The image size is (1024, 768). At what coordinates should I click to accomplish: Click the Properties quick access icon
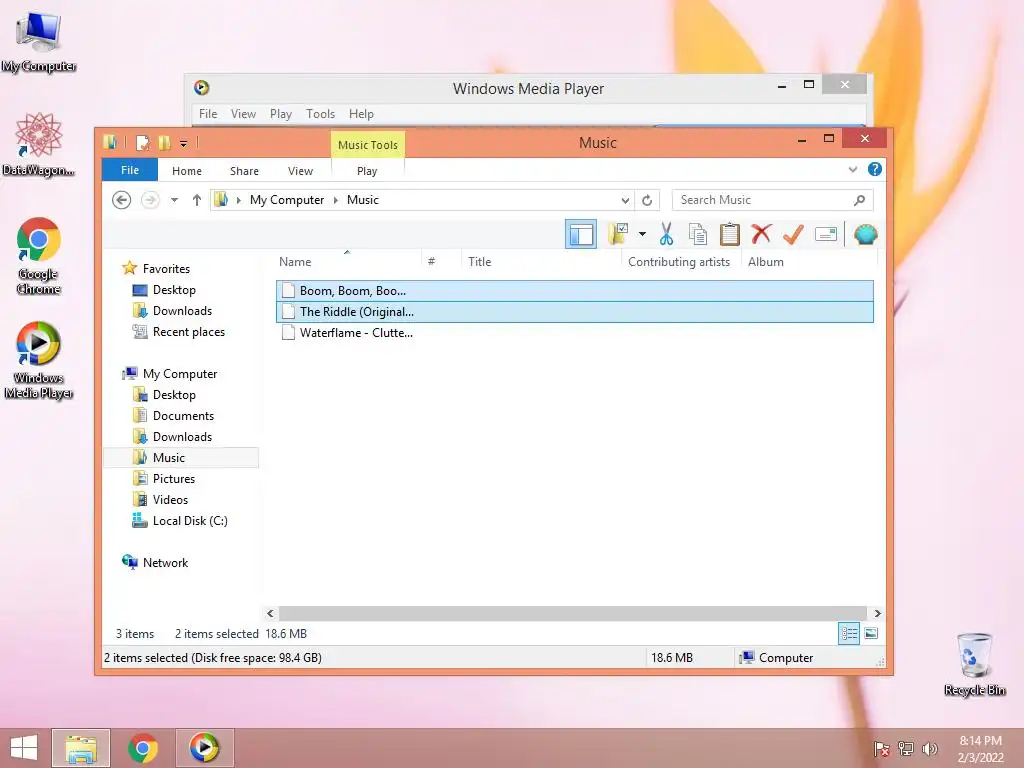143,142
